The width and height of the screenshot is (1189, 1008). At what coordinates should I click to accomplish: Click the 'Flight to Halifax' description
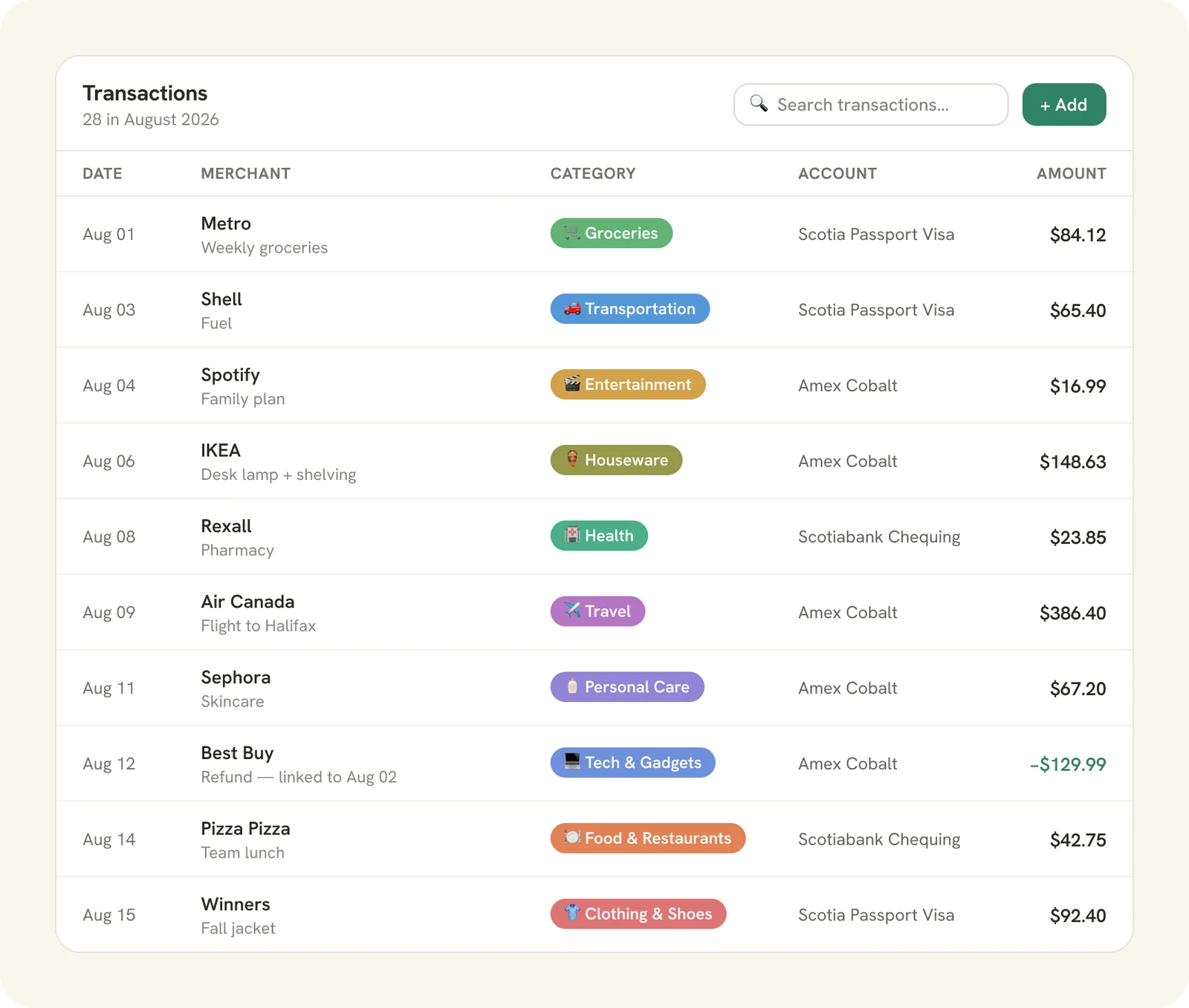point(259,626)
